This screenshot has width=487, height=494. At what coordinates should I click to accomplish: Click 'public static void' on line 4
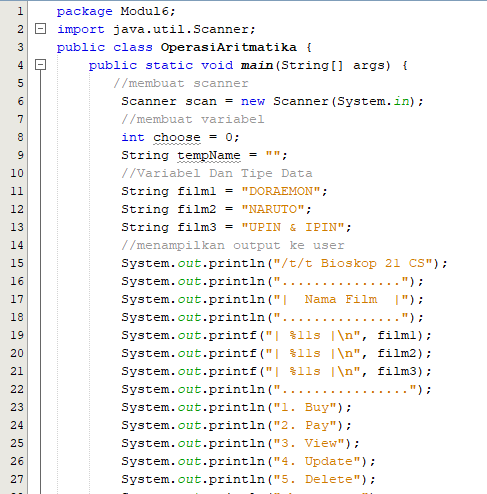click(x=161, y=65)
